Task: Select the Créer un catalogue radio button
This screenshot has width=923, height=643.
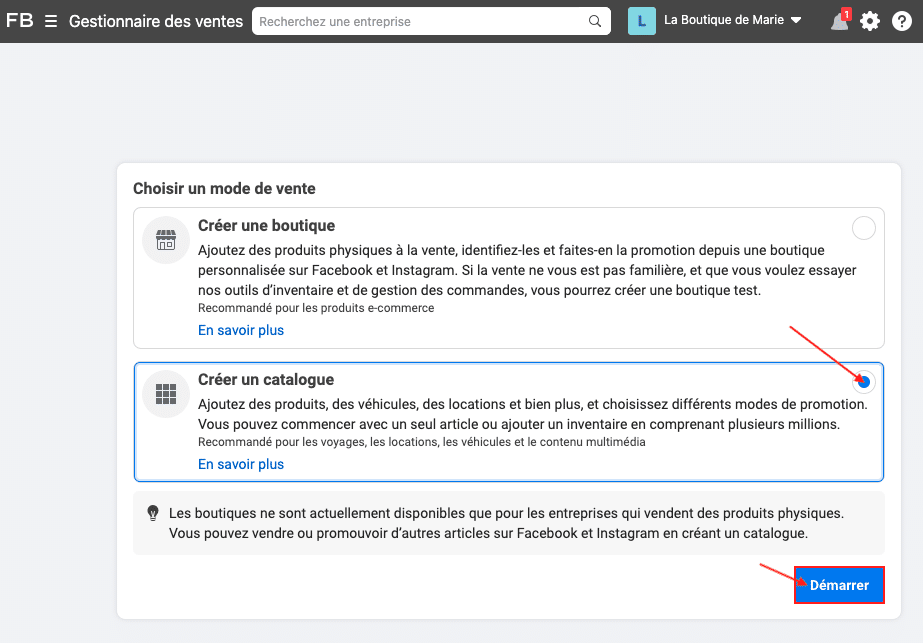Action: [x=863, y=381]
